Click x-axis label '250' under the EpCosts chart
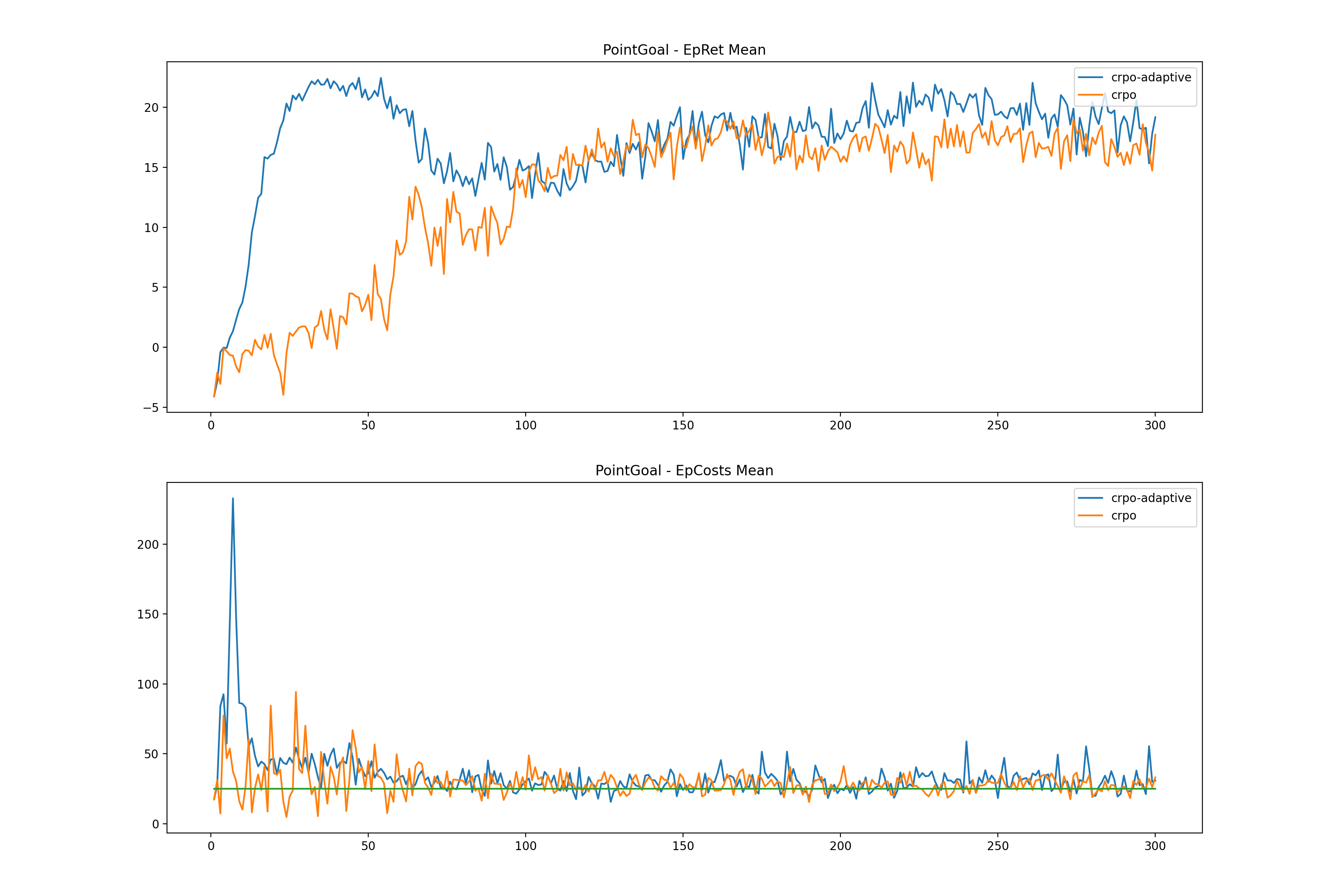 coord(997,846)
